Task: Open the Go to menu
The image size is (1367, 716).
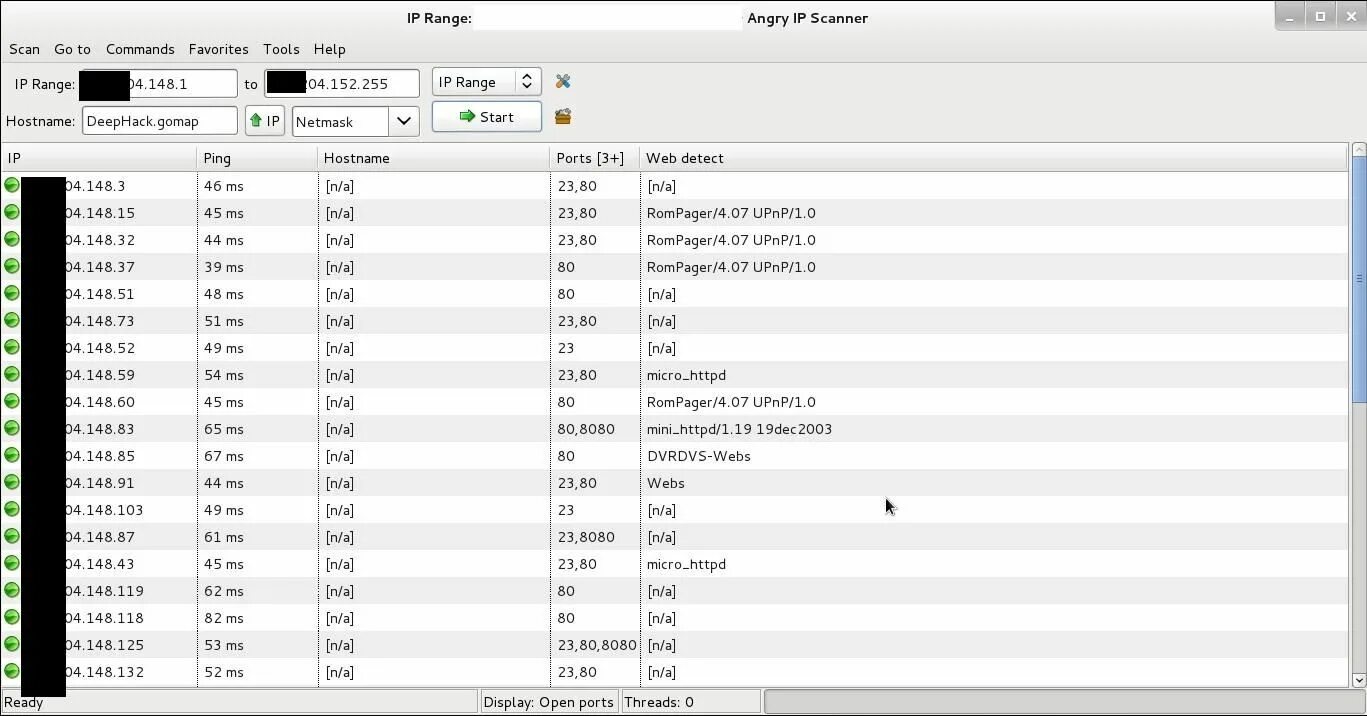Action: (x=72, y=49)
